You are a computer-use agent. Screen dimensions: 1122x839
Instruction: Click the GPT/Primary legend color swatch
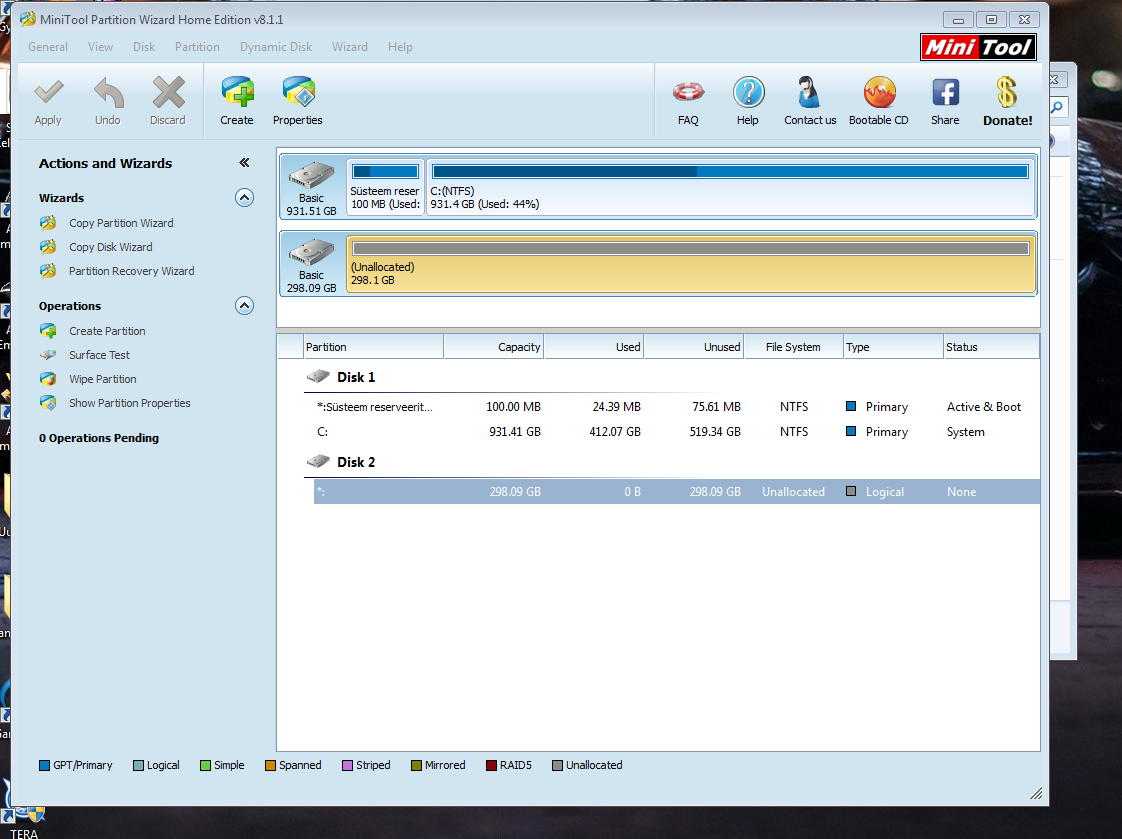coord(44,765)
